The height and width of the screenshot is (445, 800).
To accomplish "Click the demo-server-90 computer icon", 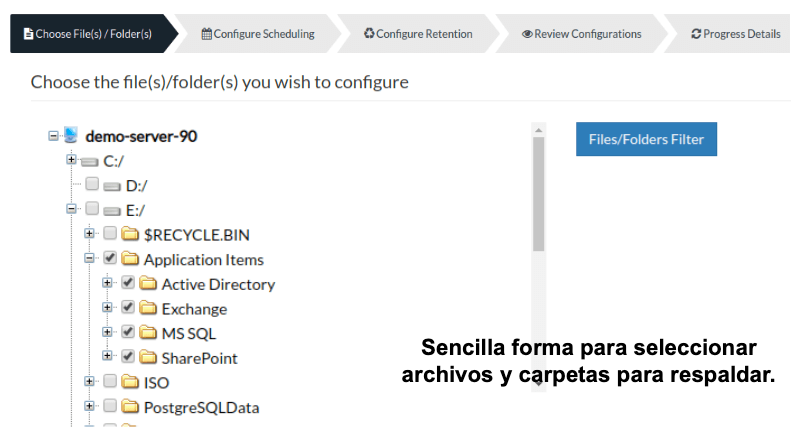I will coord(71,135).
